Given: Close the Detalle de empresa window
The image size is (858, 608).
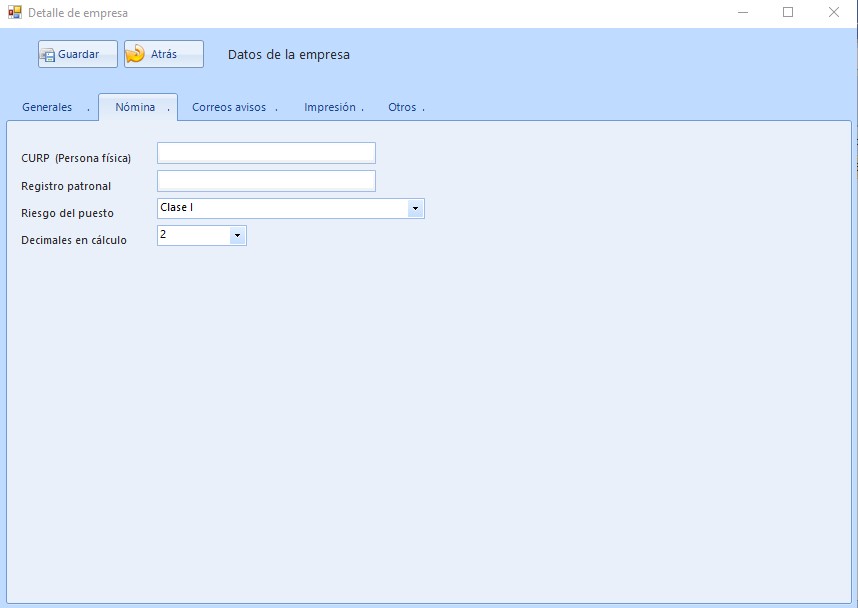Looking at the screenshot, I should (x=833, y=12).
